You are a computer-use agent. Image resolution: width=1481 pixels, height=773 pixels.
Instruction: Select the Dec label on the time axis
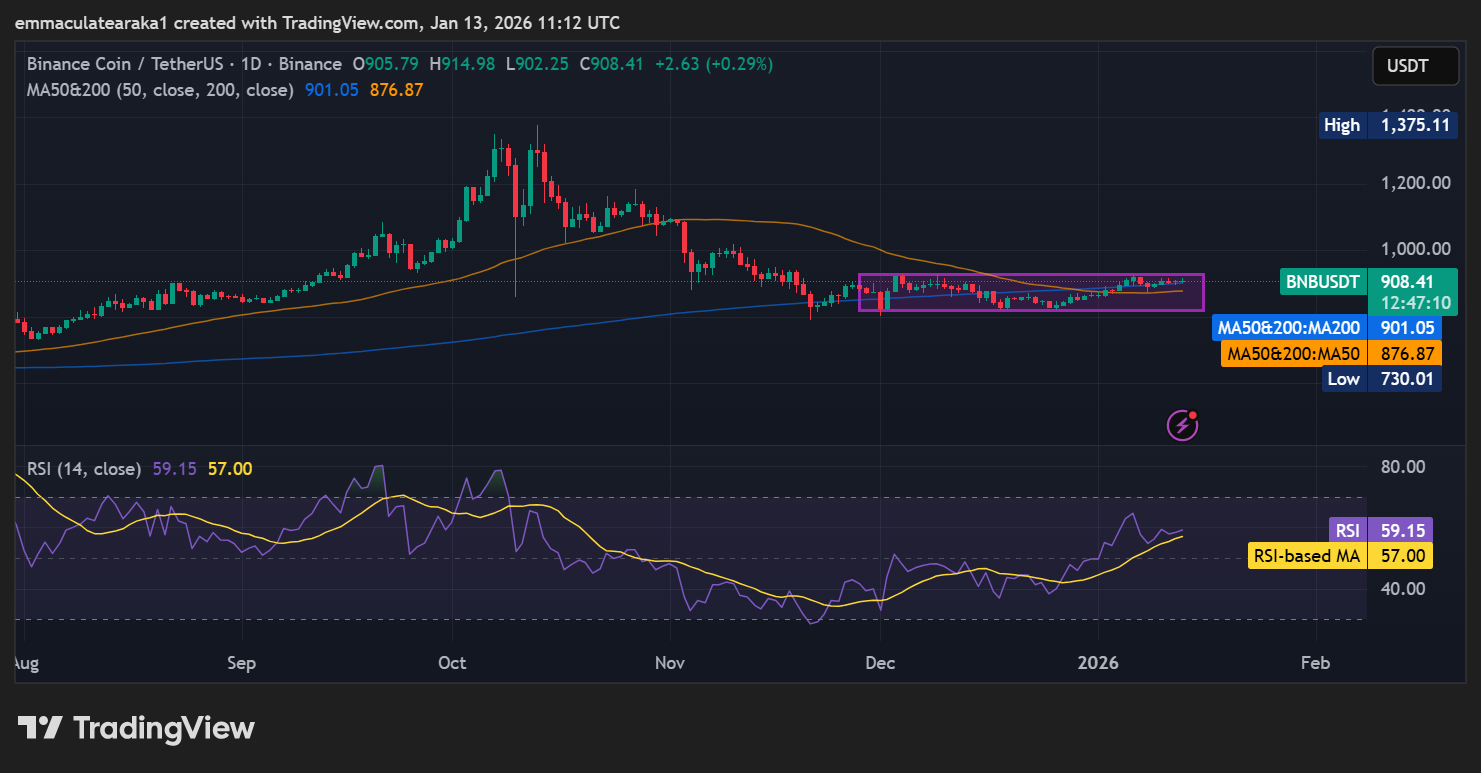[880, 662]
